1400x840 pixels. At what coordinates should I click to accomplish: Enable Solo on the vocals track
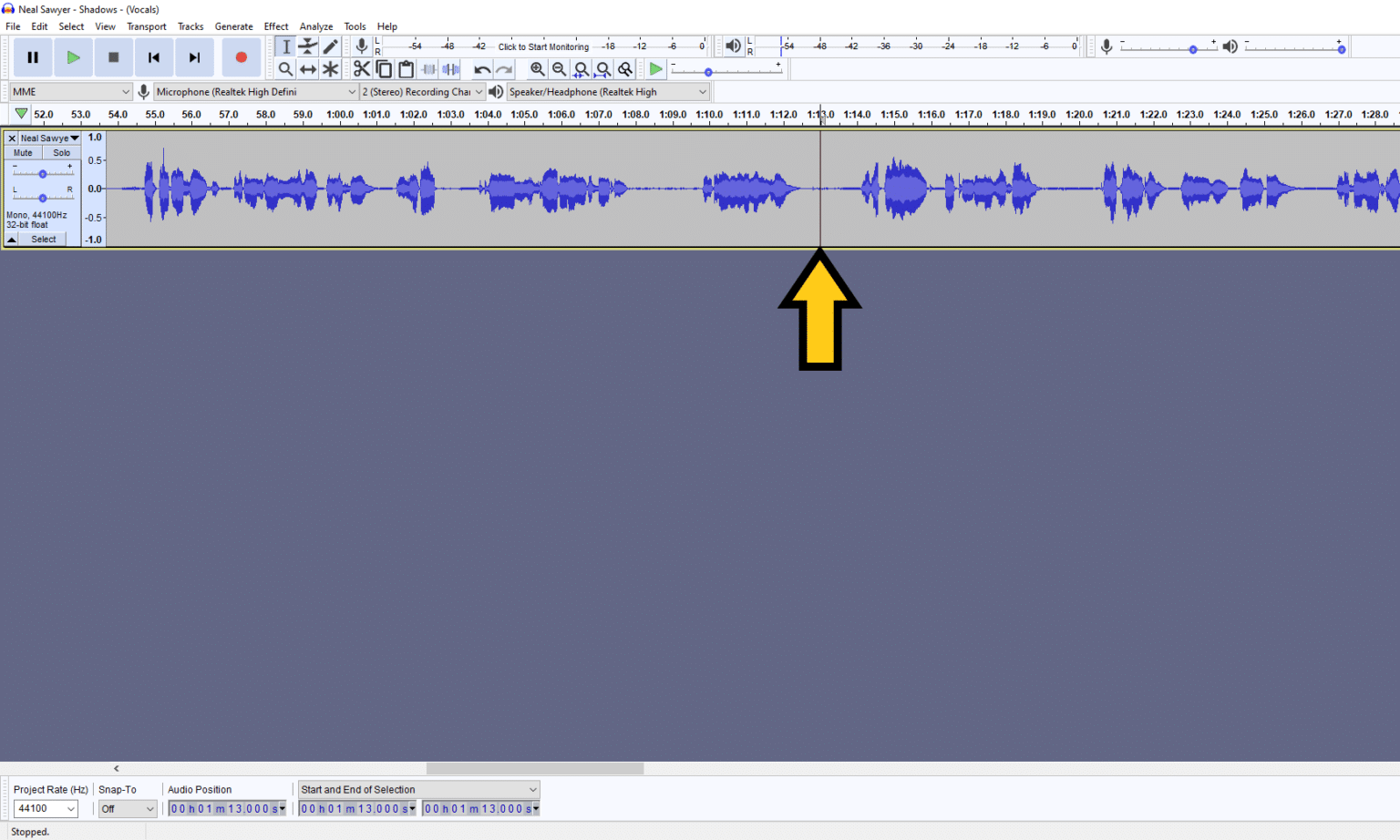60,152
